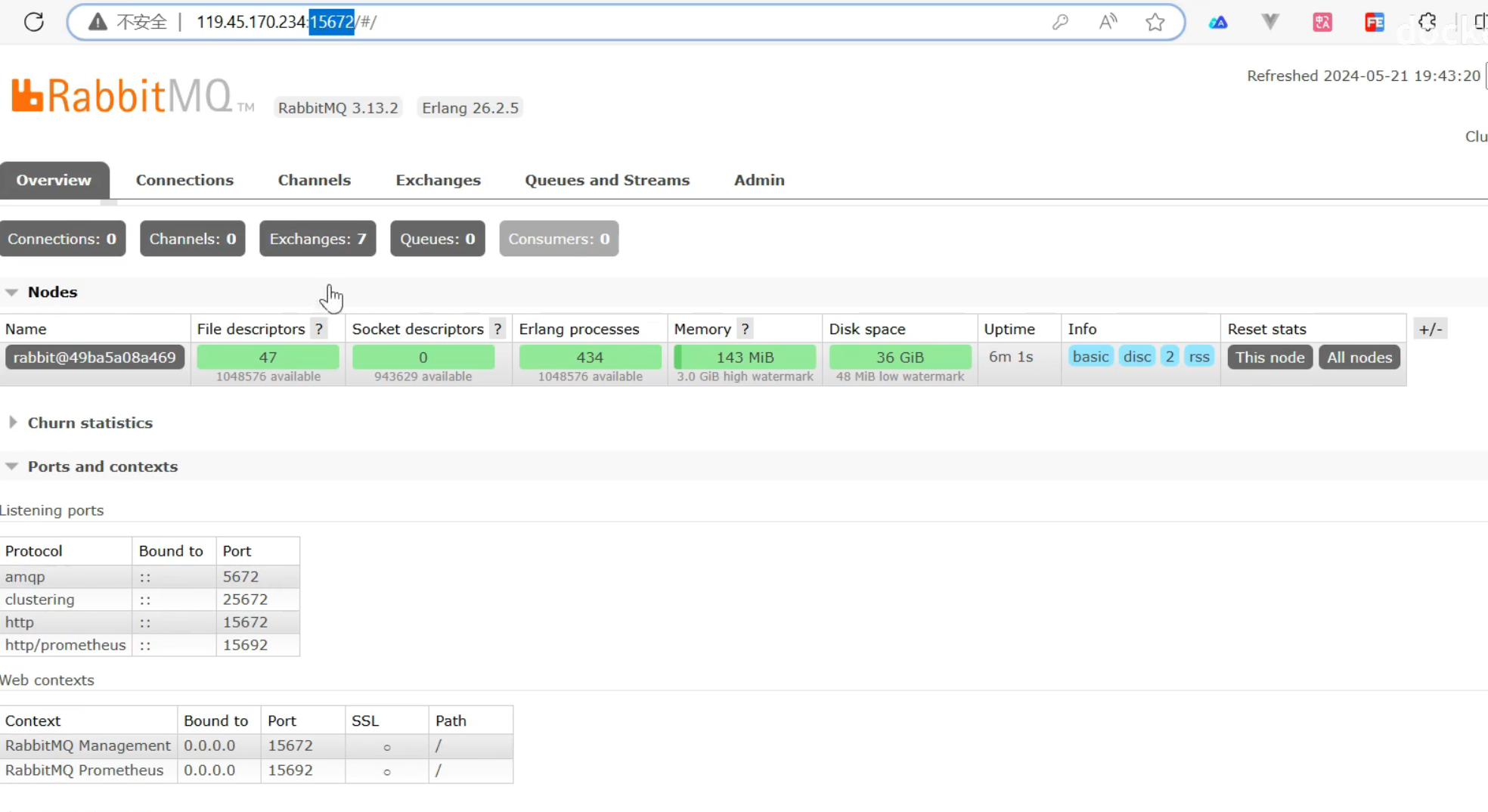
Task: Open node rabbit@49ba5a08a469 details
Action: [95, 358]
